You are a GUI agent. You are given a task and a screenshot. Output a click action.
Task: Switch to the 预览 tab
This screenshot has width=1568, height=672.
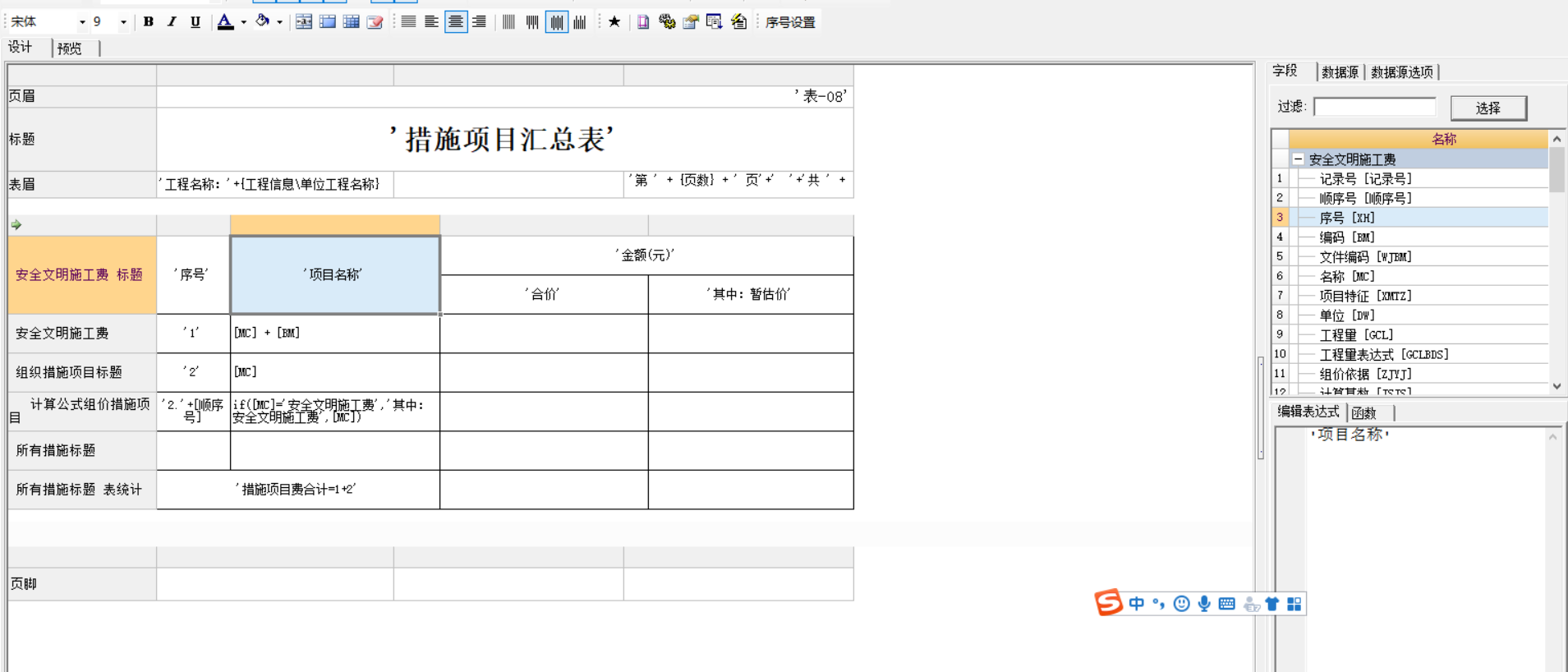(x=70, y=48)
